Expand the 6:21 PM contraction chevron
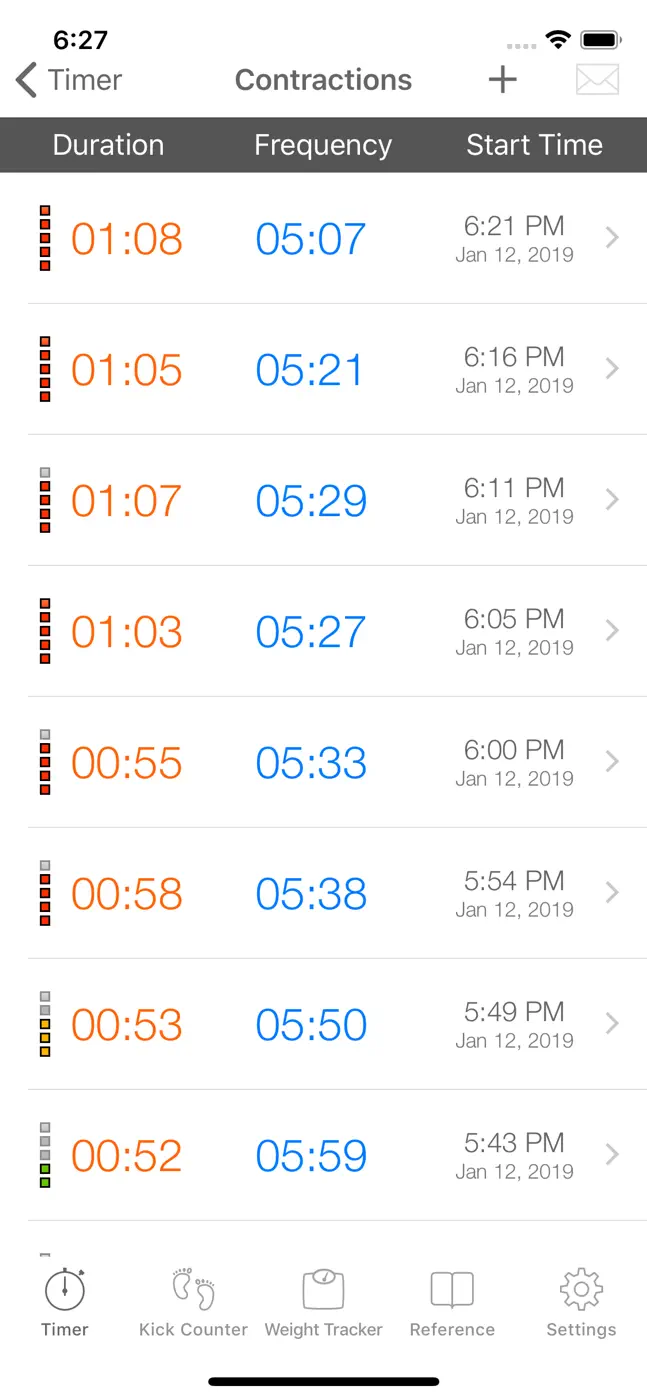 [x=612, y=238]
